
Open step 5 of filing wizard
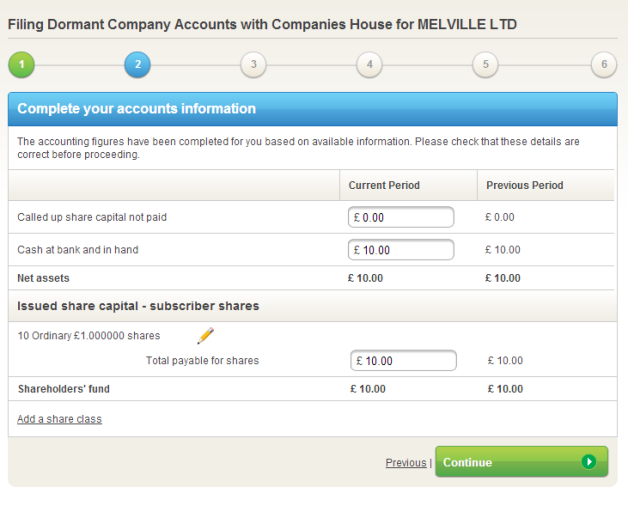485,65
